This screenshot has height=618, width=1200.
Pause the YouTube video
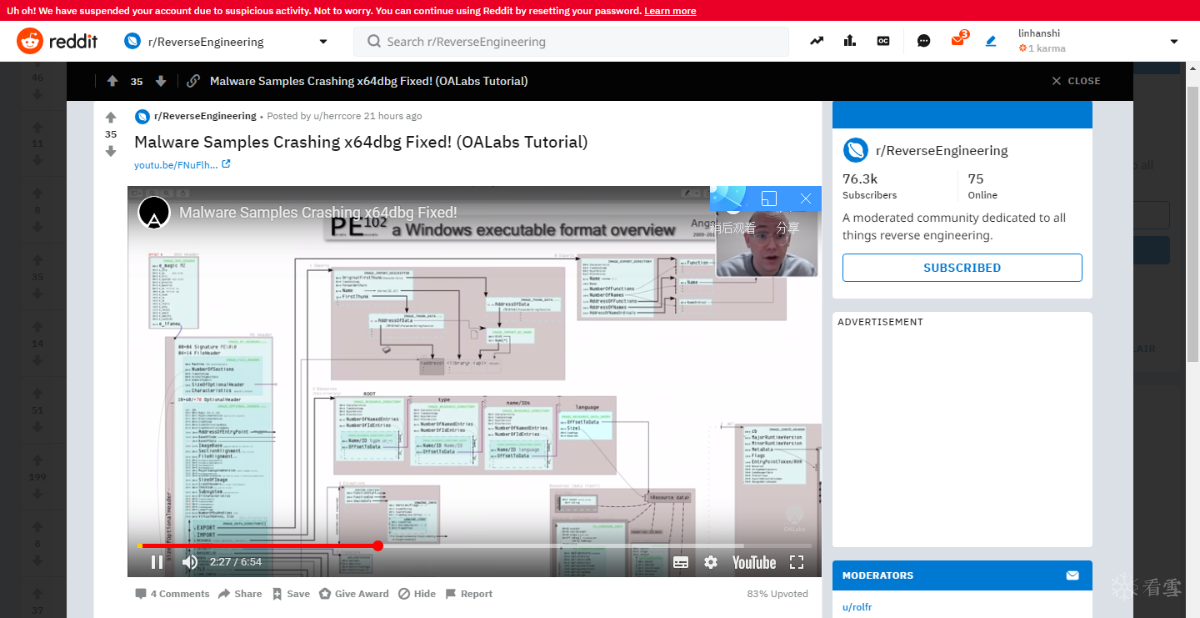tap(157, 562)
